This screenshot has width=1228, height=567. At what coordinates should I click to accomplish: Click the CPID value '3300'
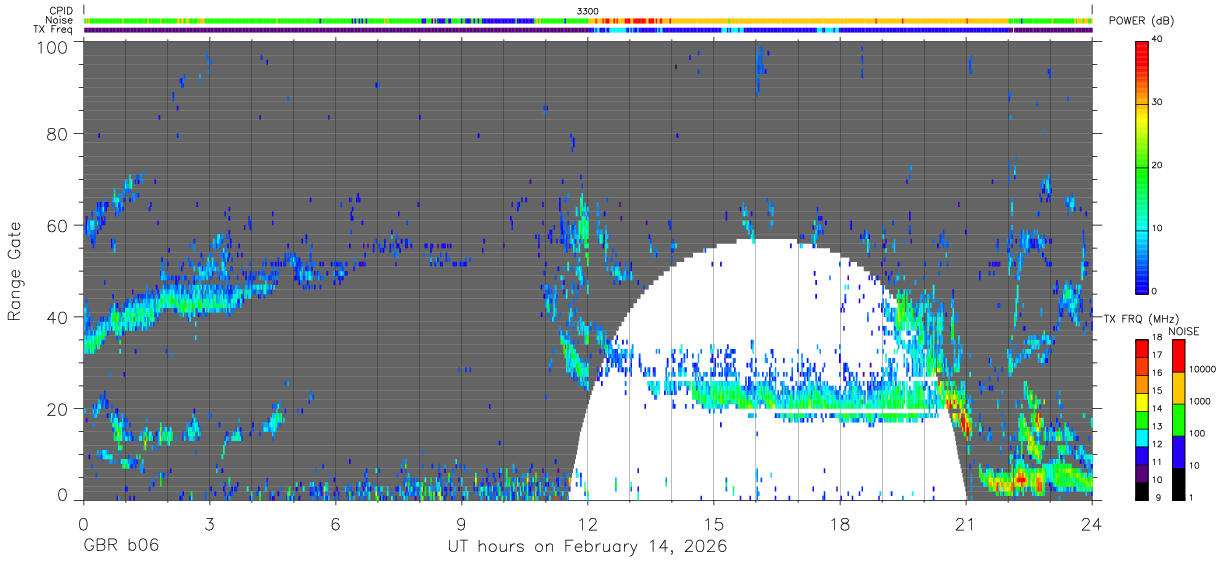point(588,11)
